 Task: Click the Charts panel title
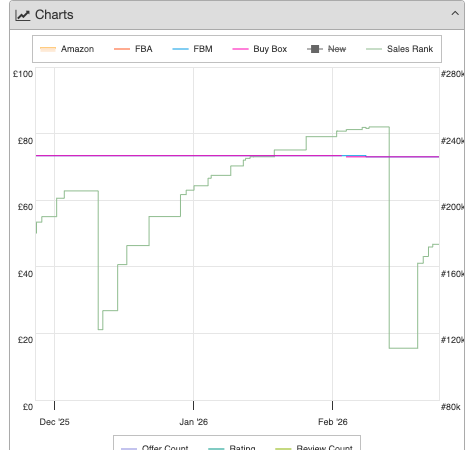[54, 15]
